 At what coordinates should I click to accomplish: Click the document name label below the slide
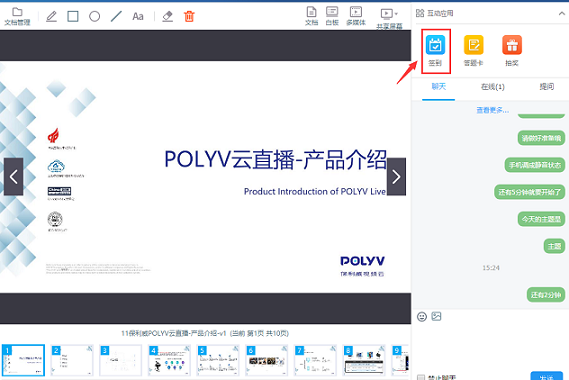[x=205, y=333]
